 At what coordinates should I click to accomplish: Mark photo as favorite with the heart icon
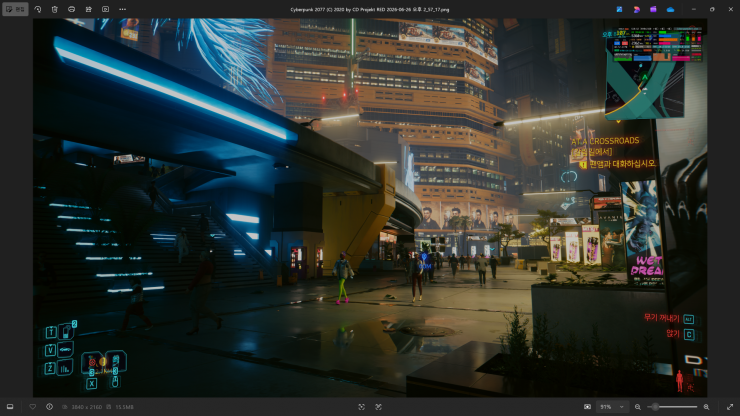point(33,407)
